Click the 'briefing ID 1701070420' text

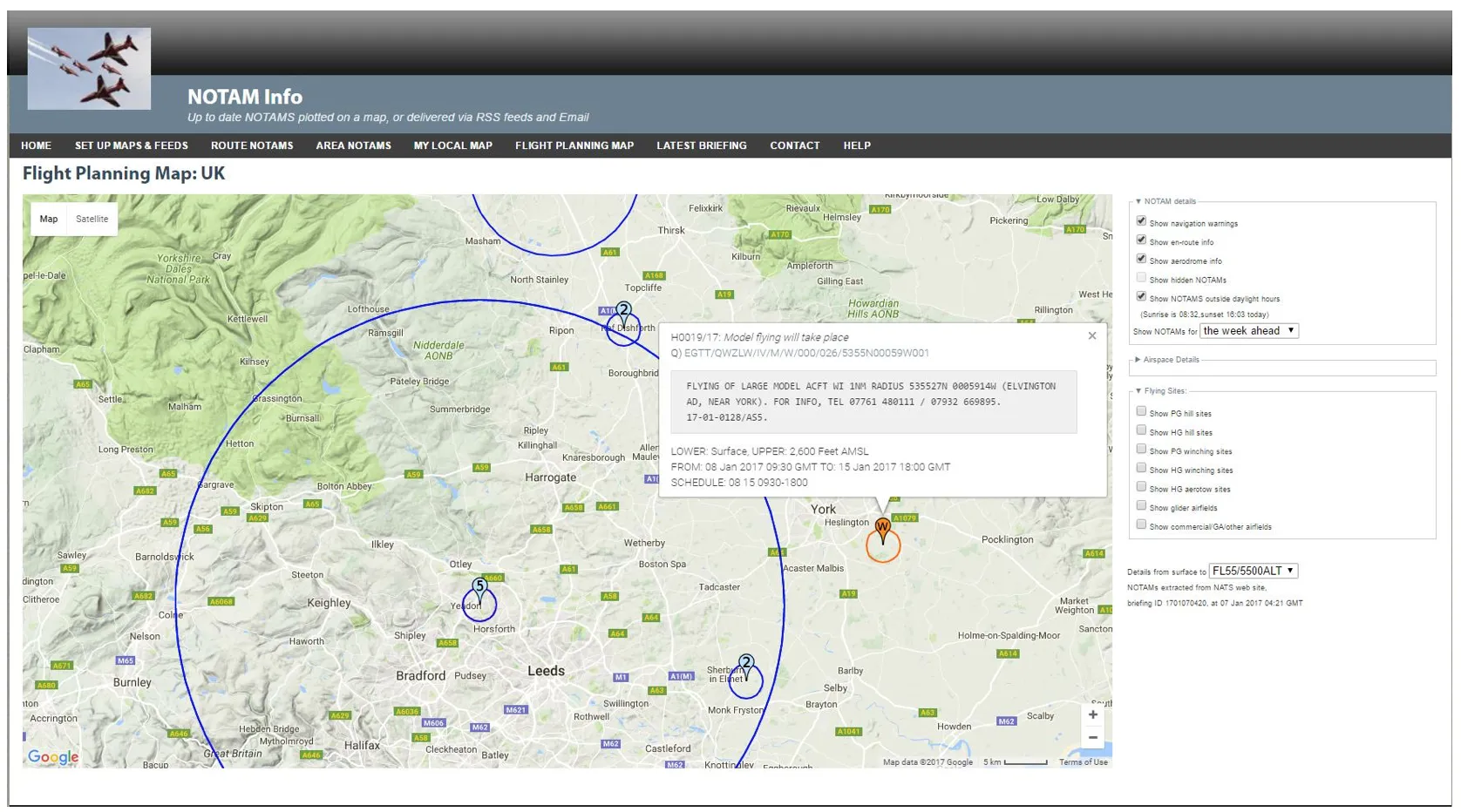pos(1215,603)
